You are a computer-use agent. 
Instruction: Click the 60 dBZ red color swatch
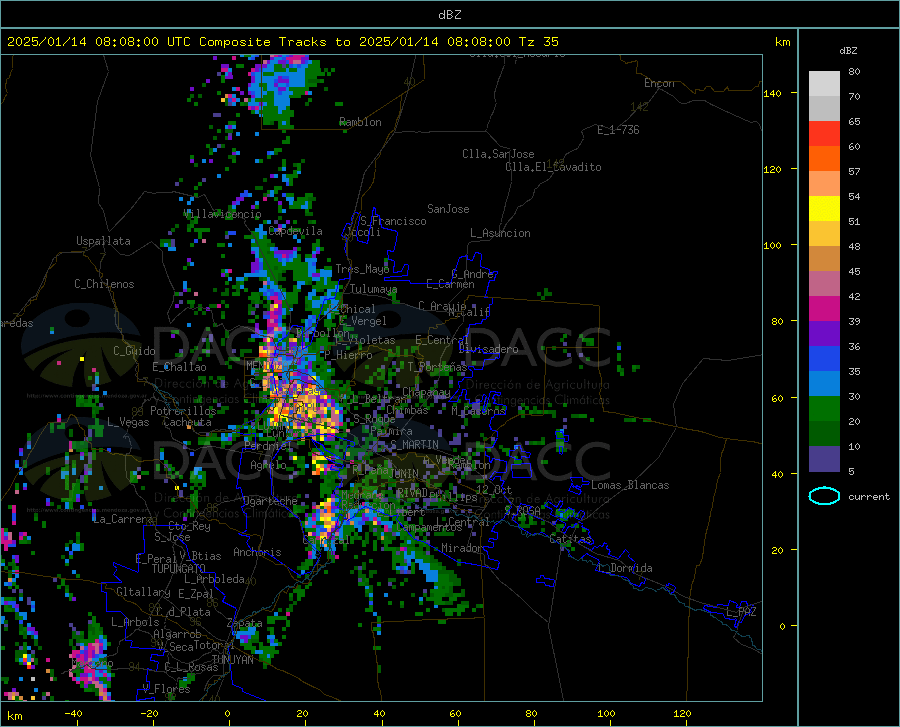pos(824,134)
